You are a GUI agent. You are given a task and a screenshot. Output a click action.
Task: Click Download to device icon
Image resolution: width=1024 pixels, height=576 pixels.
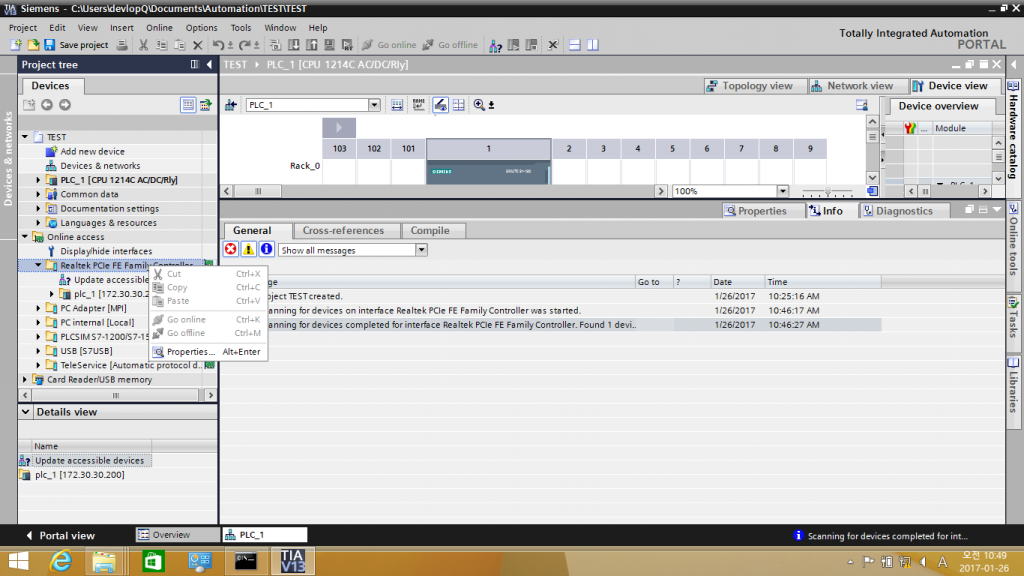294,45
